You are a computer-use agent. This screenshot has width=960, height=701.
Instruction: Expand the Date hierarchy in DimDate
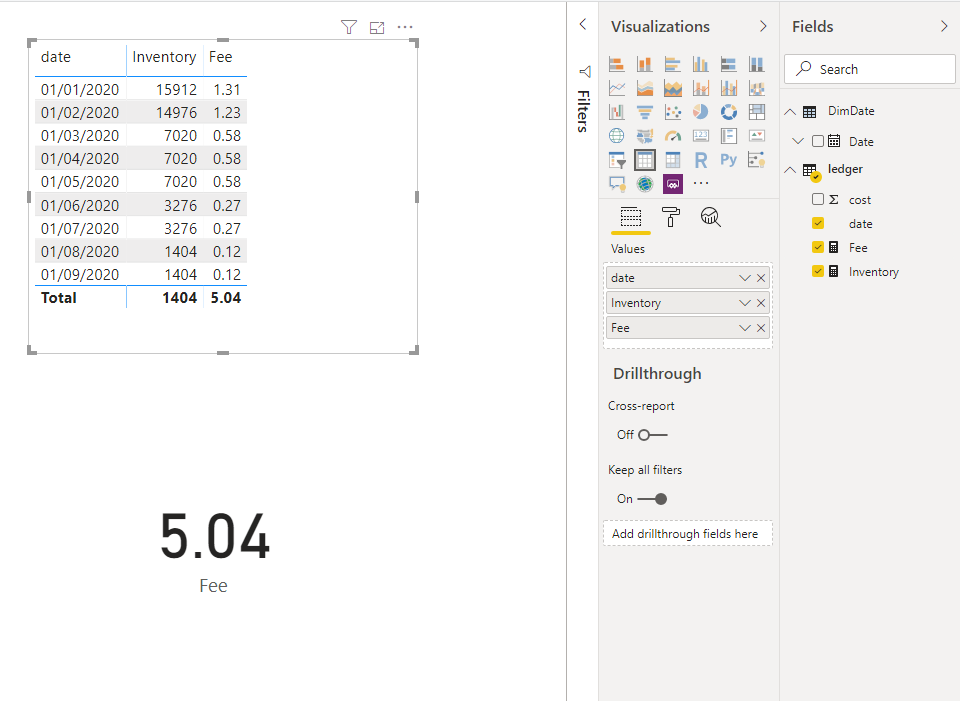pyautogui.click(x=798, y=141)
